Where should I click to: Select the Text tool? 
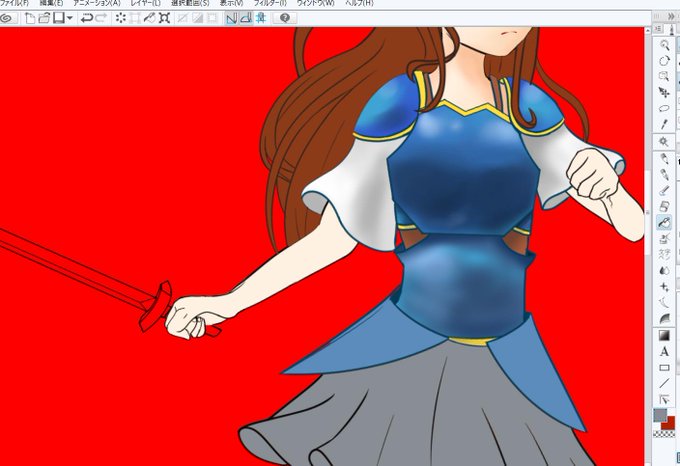(664, 352)
